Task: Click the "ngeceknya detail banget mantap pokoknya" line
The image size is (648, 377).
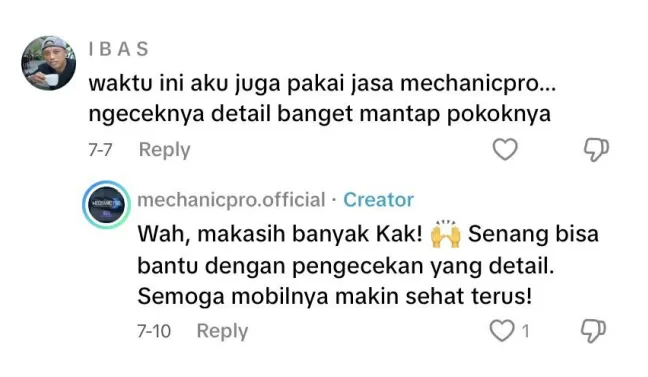Action: [x=319, y=114]
